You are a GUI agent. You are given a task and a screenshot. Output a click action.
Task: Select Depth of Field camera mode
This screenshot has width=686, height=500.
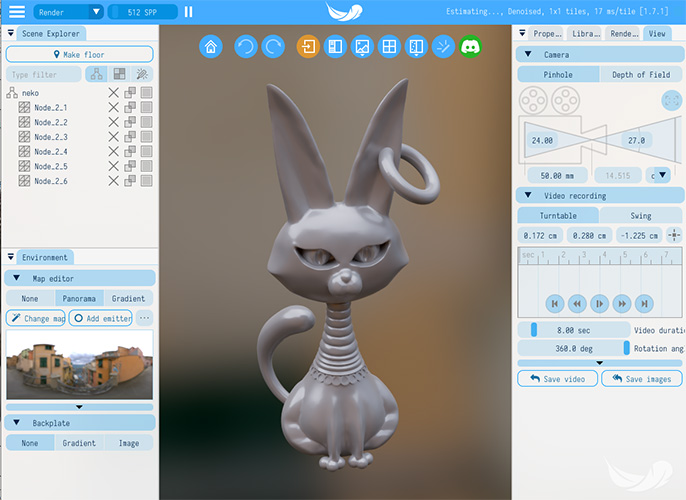pyautogui.click(x=641, y=74)
